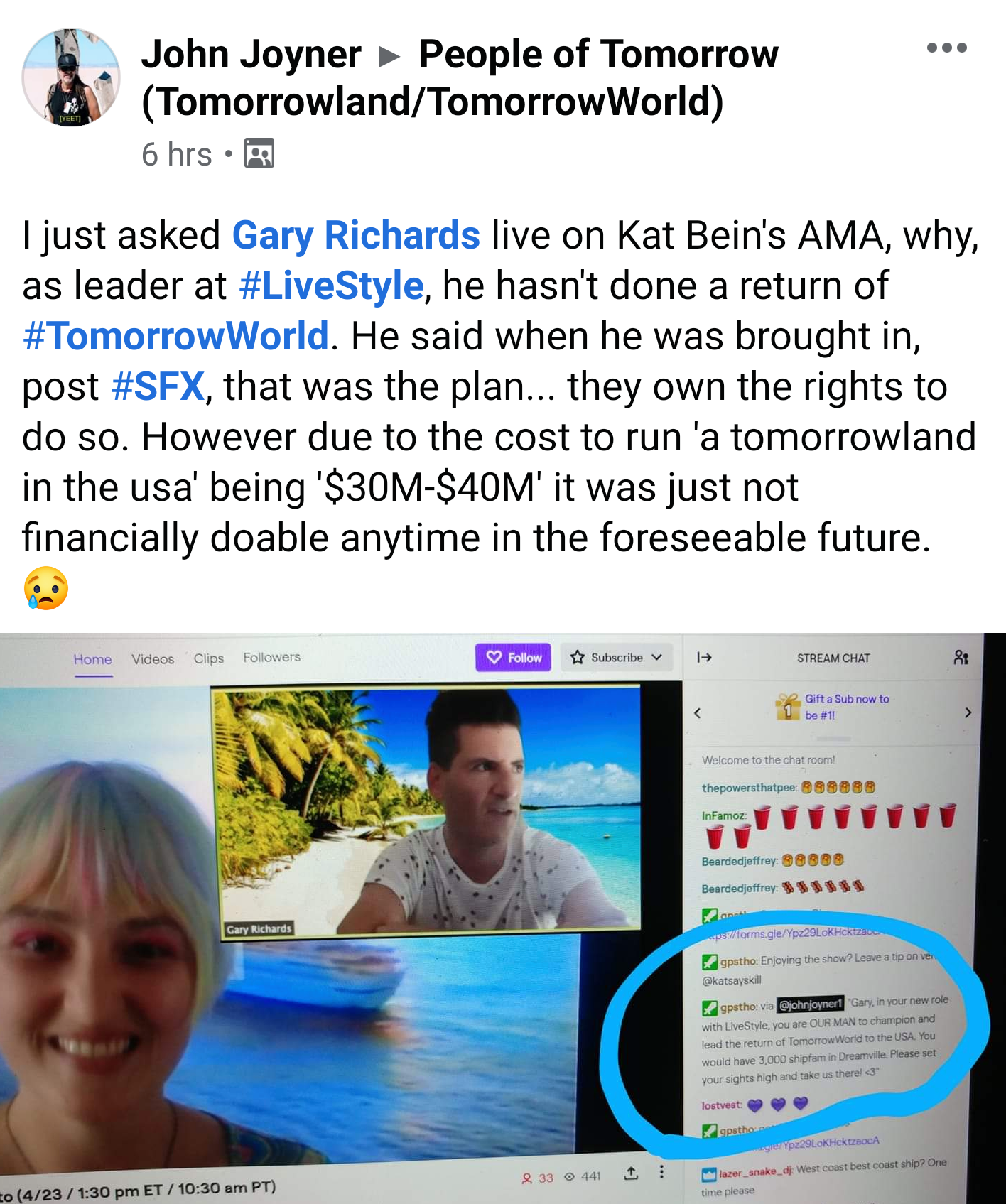Tap the #TomorrowWorld hashtag
The image size is (1006, 1204).
tap(175, 336)
